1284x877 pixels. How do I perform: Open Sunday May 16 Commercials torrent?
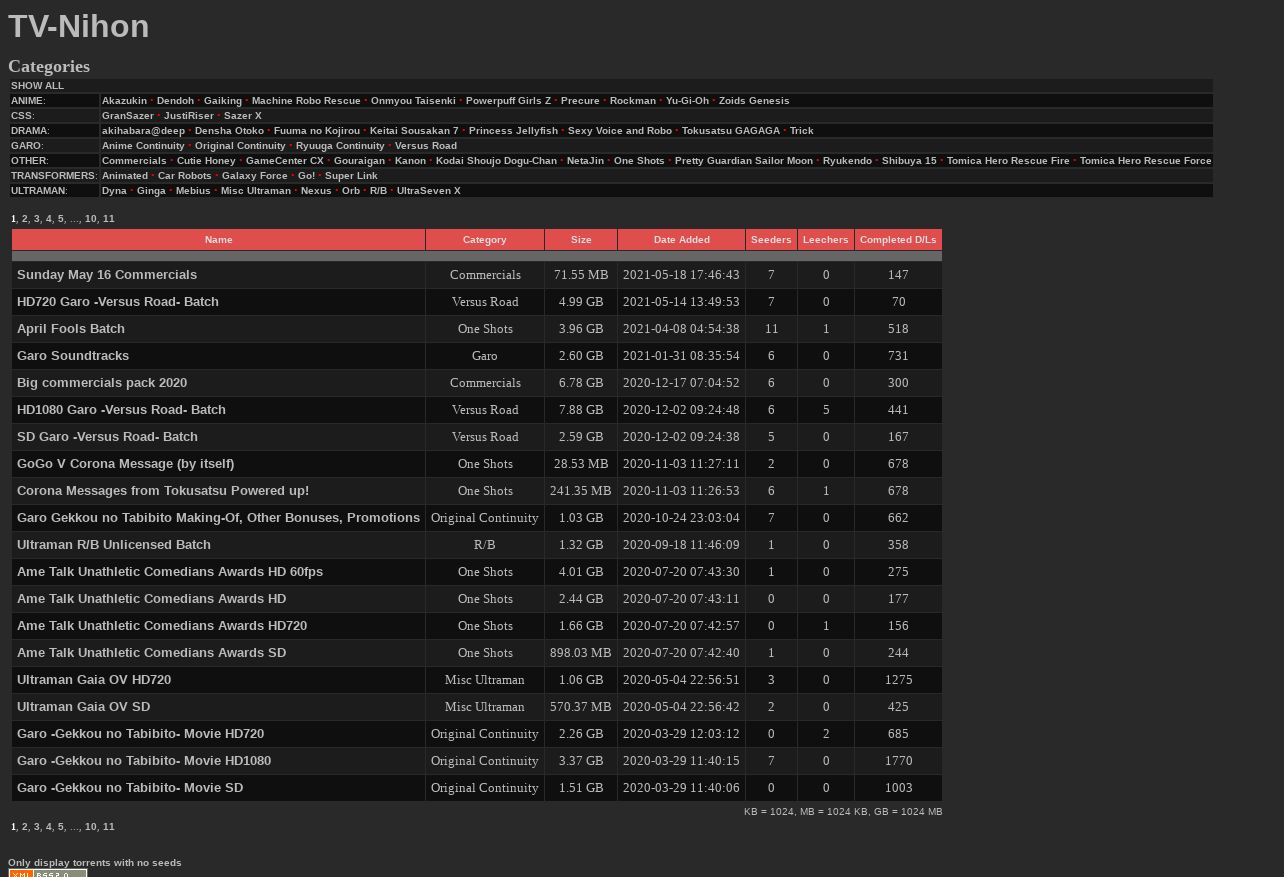tap(107, 275)
